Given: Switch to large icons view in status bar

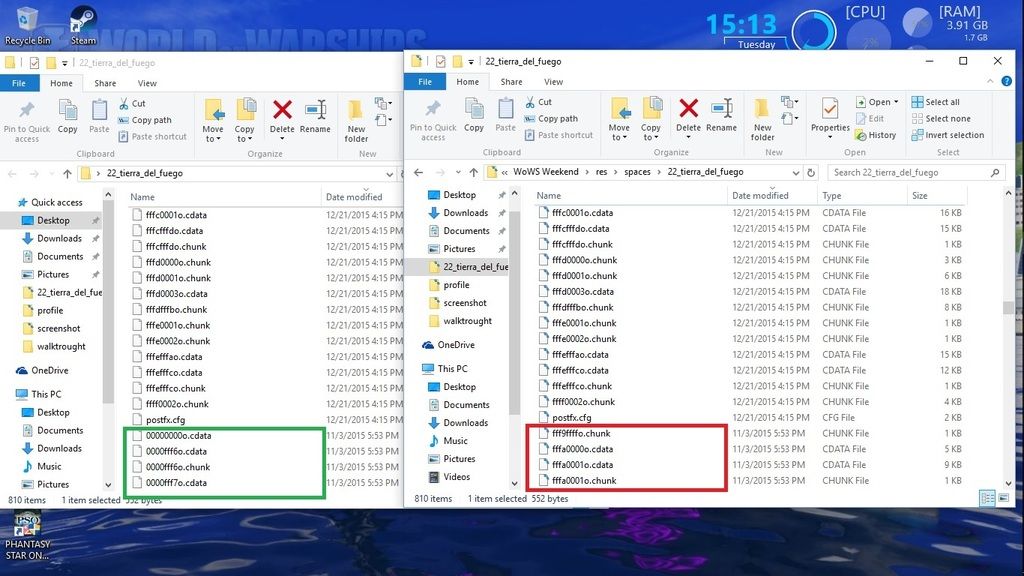Looking at the screenshot, I should (1002, 498).
